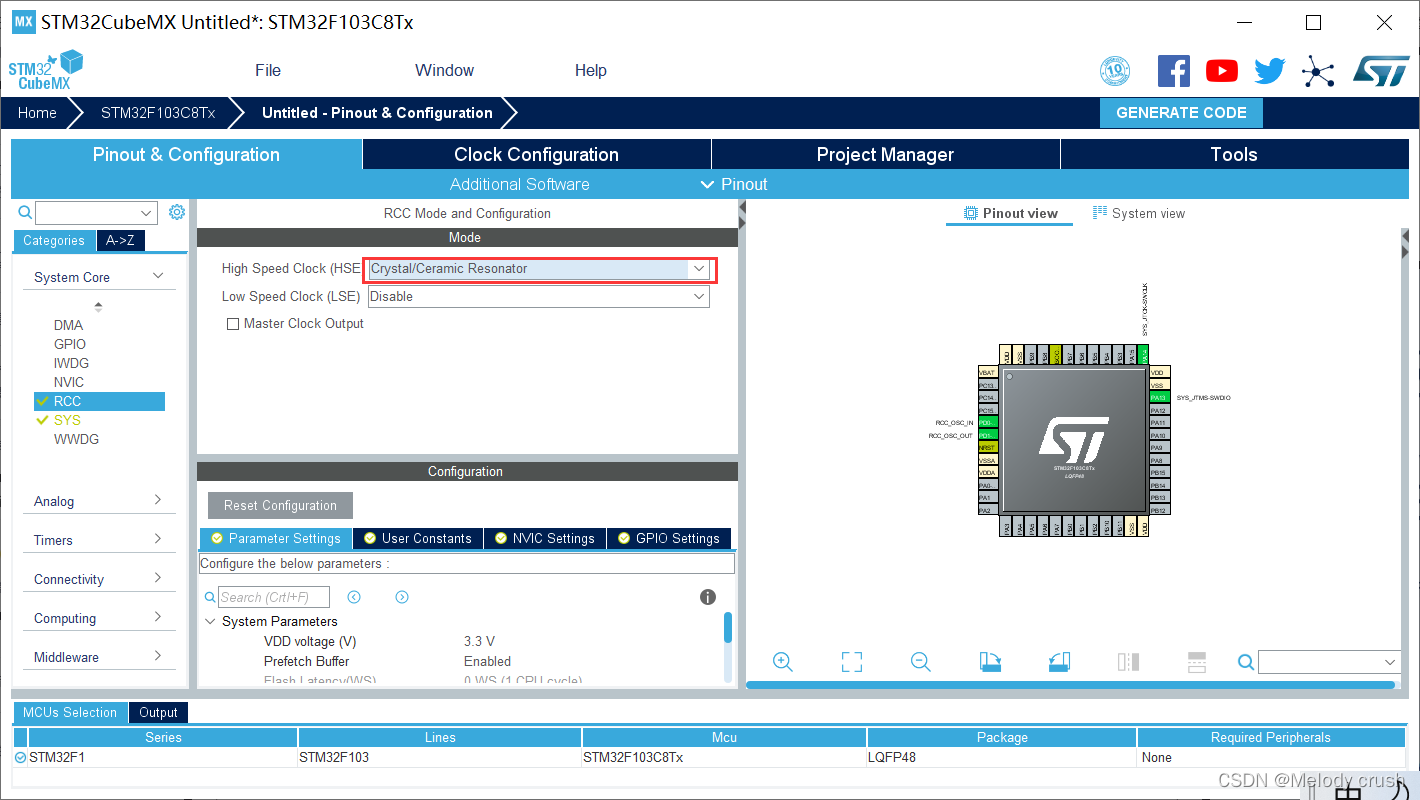Open the NVIC Settings tab
Viewport: 1420px width, 800px height.
pyautogui.click(x=545, y=538)
